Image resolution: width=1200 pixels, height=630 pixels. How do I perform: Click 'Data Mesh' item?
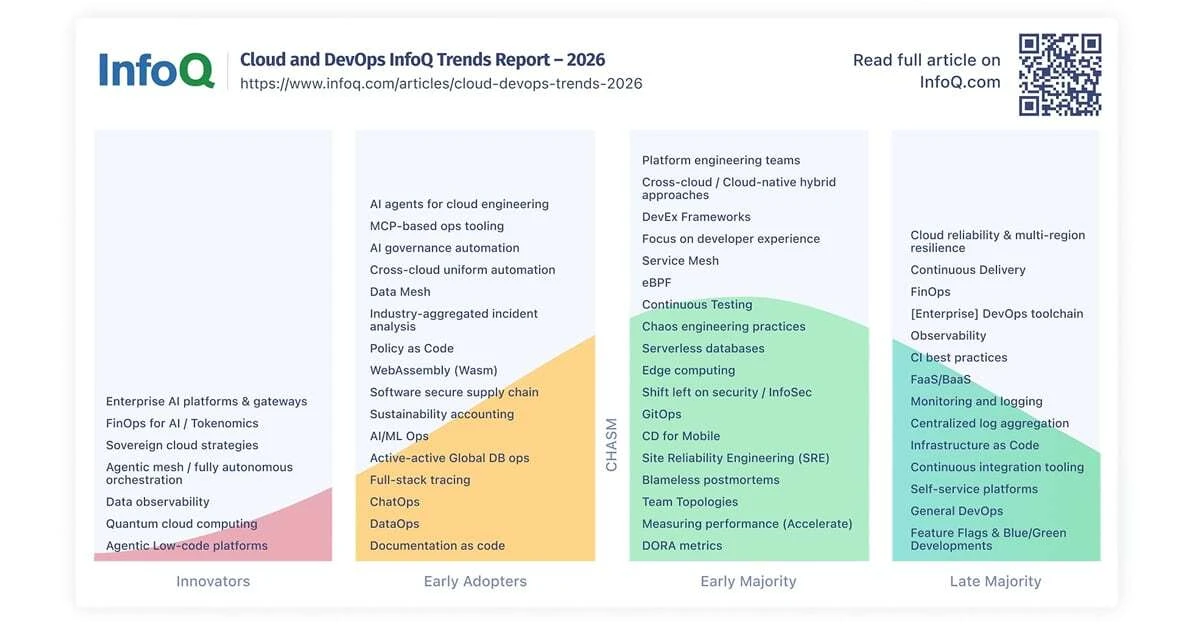click(400, 292)
